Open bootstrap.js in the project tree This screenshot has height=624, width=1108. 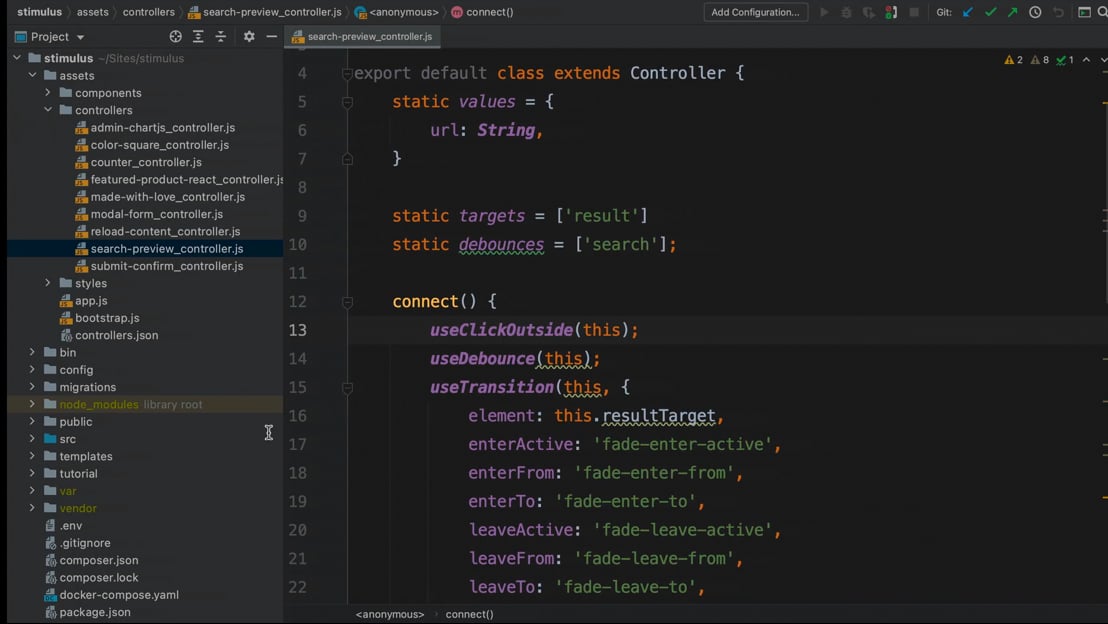(x=107, y=318)
